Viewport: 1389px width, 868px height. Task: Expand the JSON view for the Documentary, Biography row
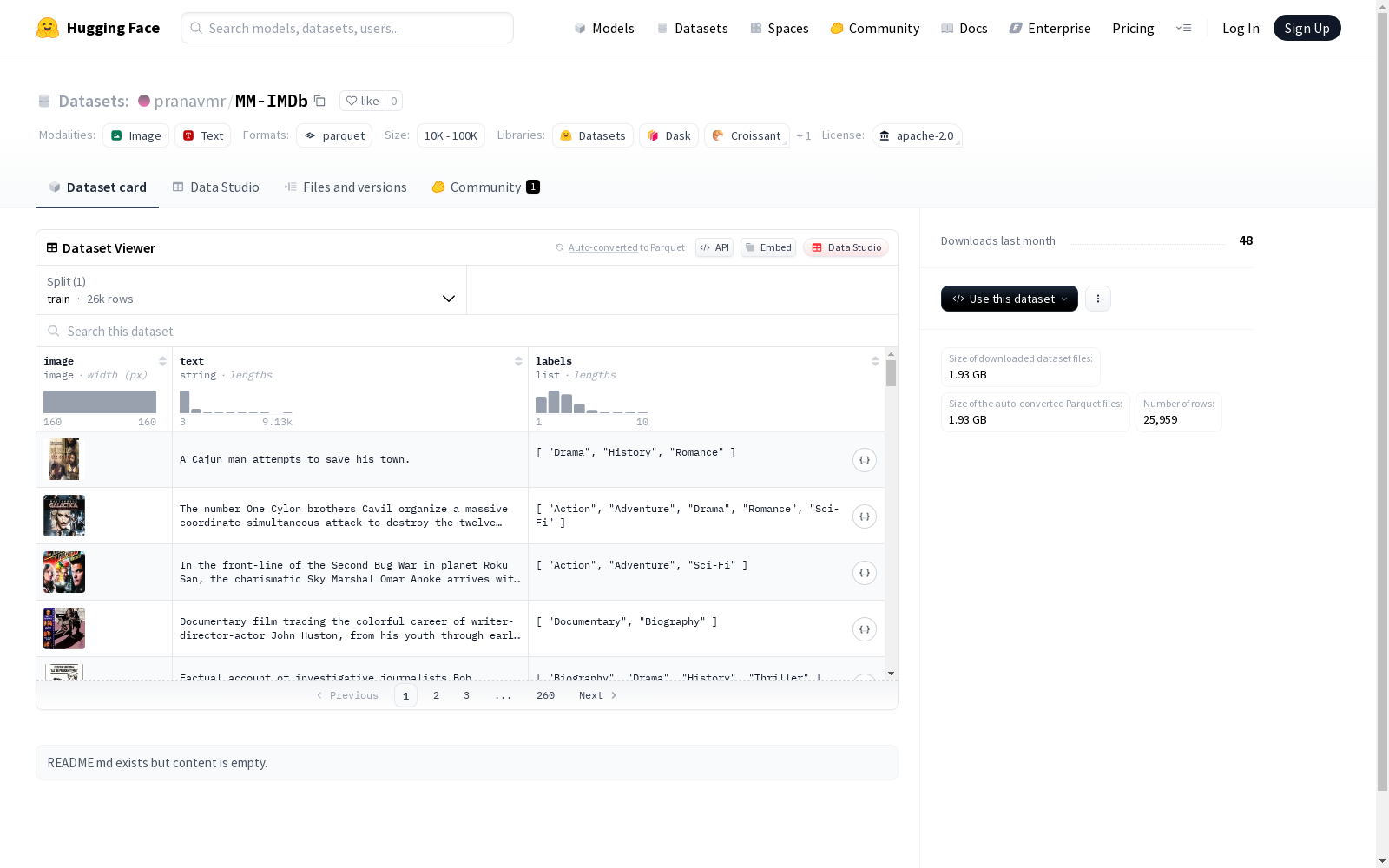865,629
